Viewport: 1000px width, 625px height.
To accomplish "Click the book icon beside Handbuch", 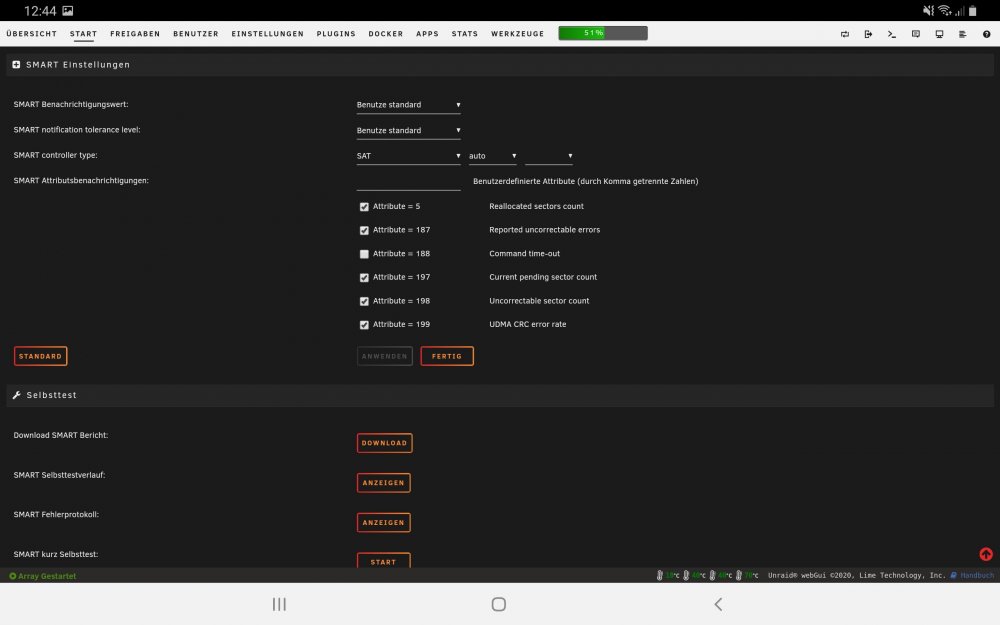I will point(953,575).
